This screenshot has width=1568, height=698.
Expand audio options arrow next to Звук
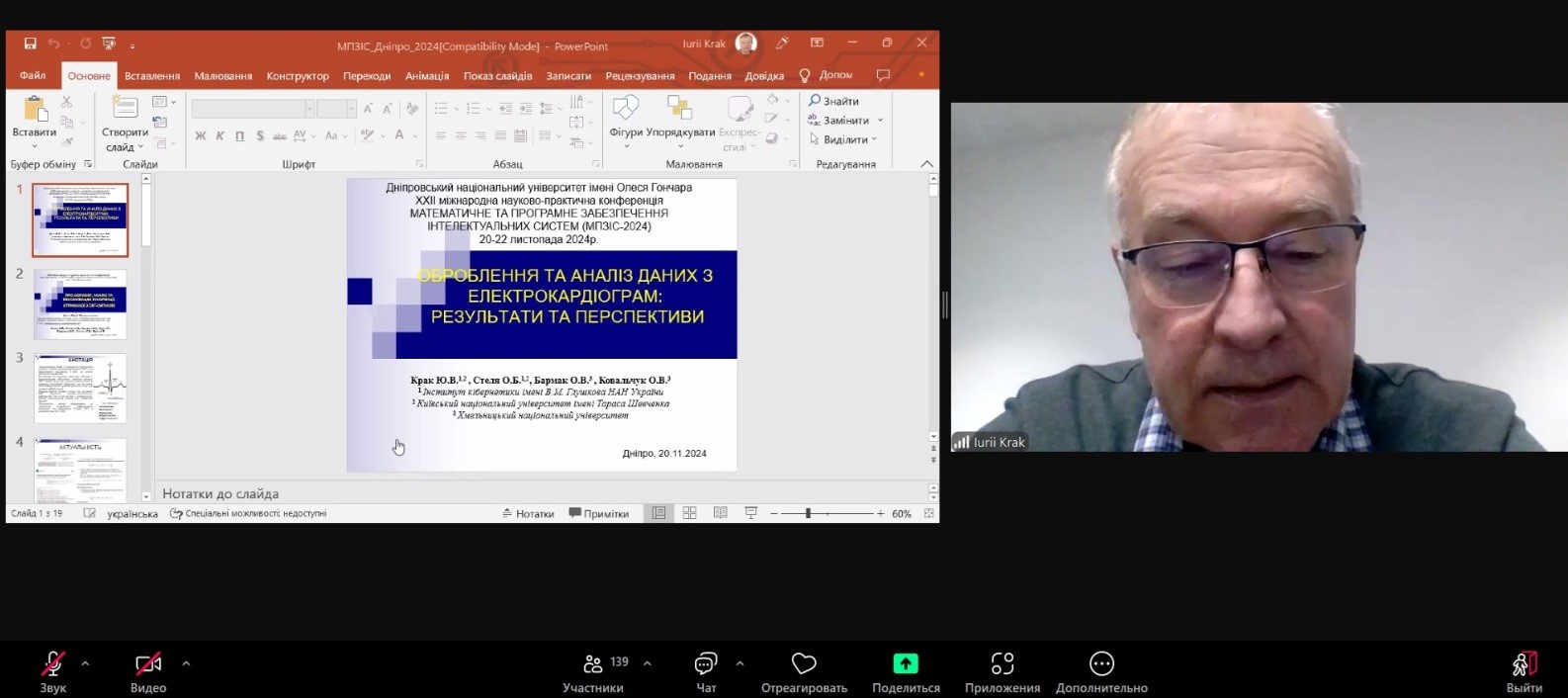(85, 663)
